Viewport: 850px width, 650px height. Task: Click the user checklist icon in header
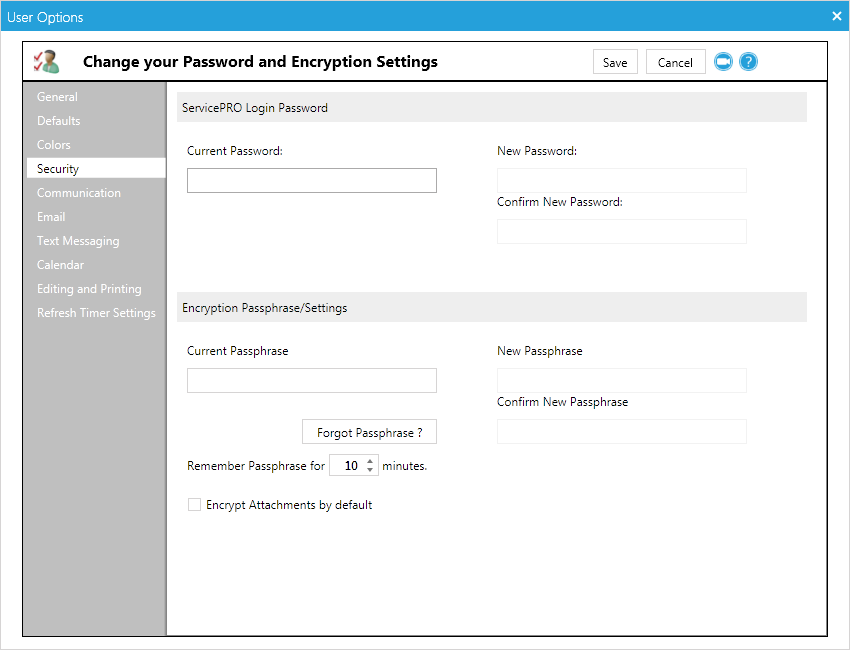pyautogui.click(x=46, y=62)
